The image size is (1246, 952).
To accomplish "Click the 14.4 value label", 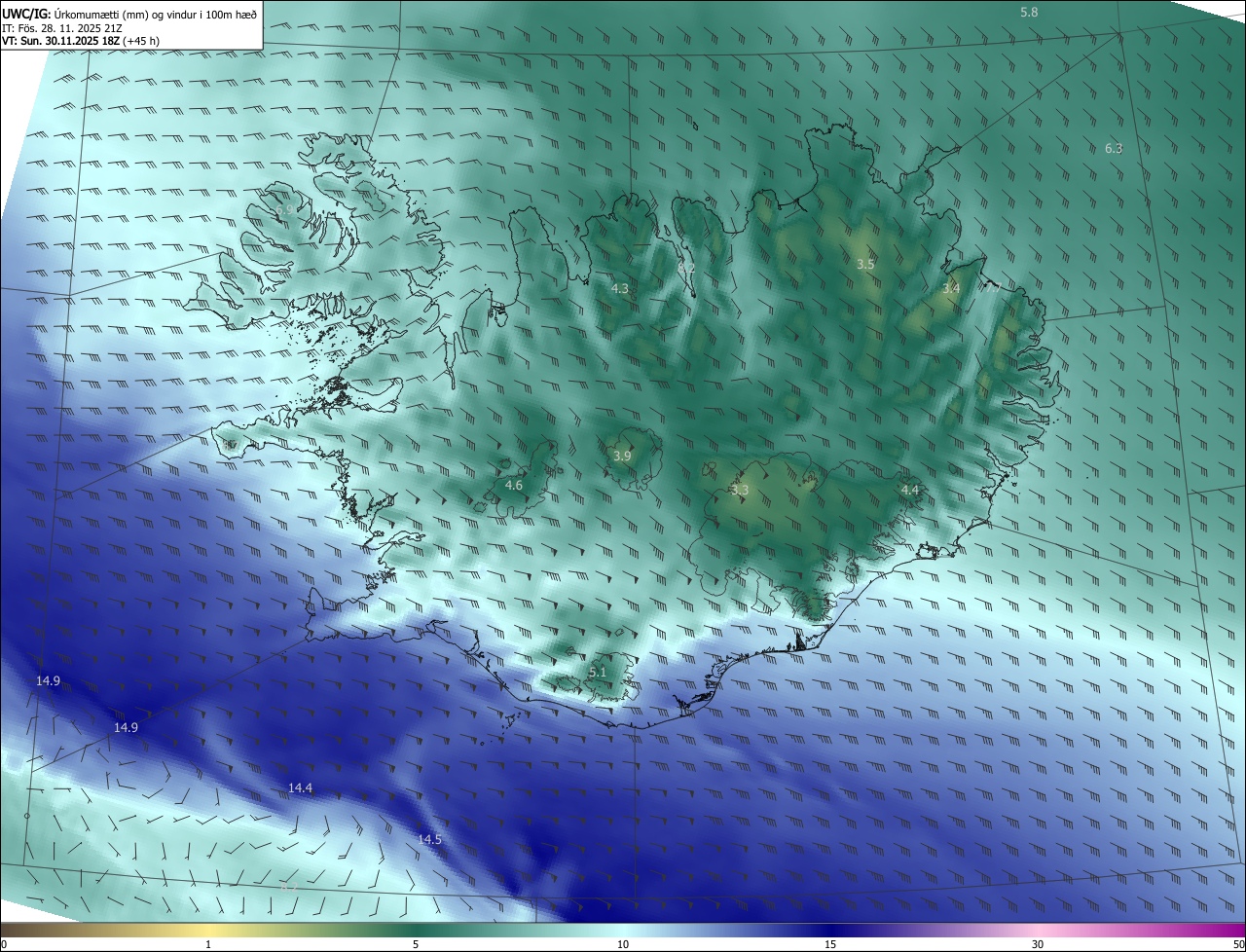I will 300,787.
